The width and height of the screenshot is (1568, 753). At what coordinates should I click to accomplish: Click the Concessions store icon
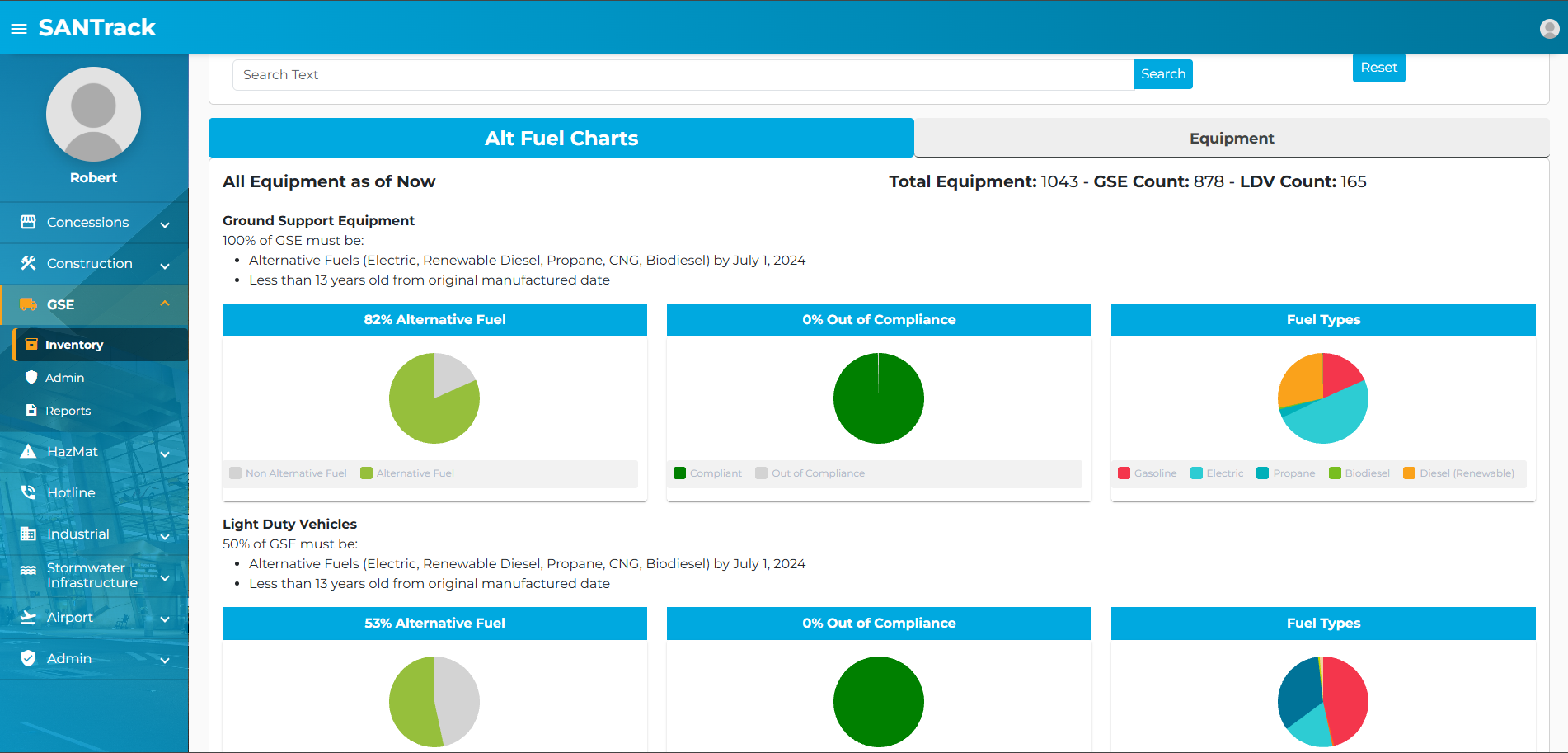coord(28,222)
